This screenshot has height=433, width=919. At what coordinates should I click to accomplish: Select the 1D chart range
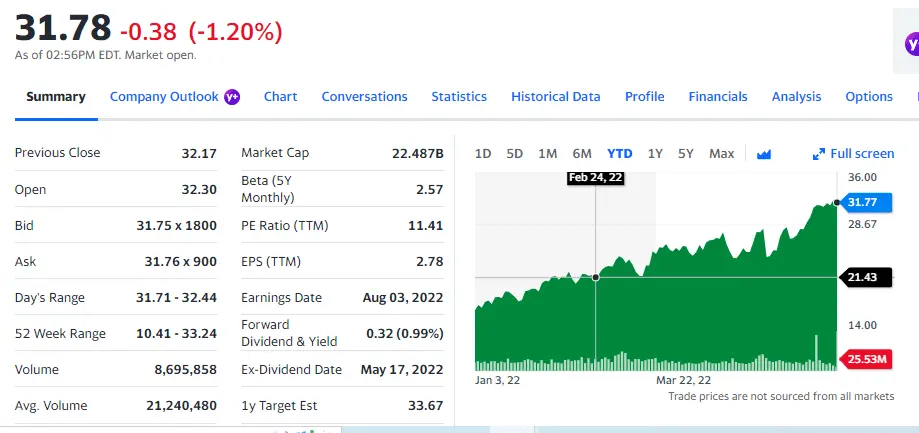(x=483, y=154)
